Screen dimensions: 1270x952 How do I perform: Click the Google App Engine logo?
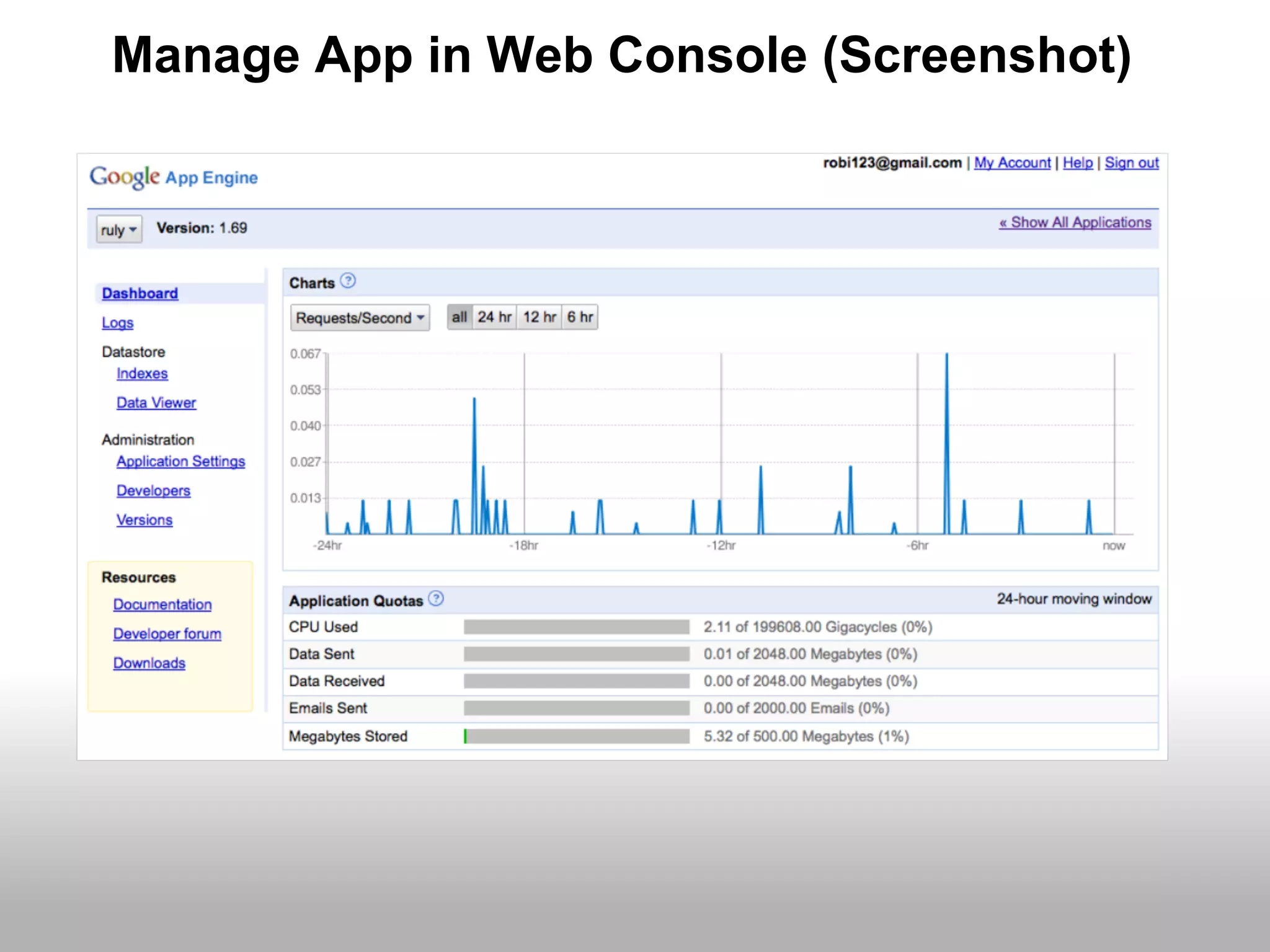(174, 177)
